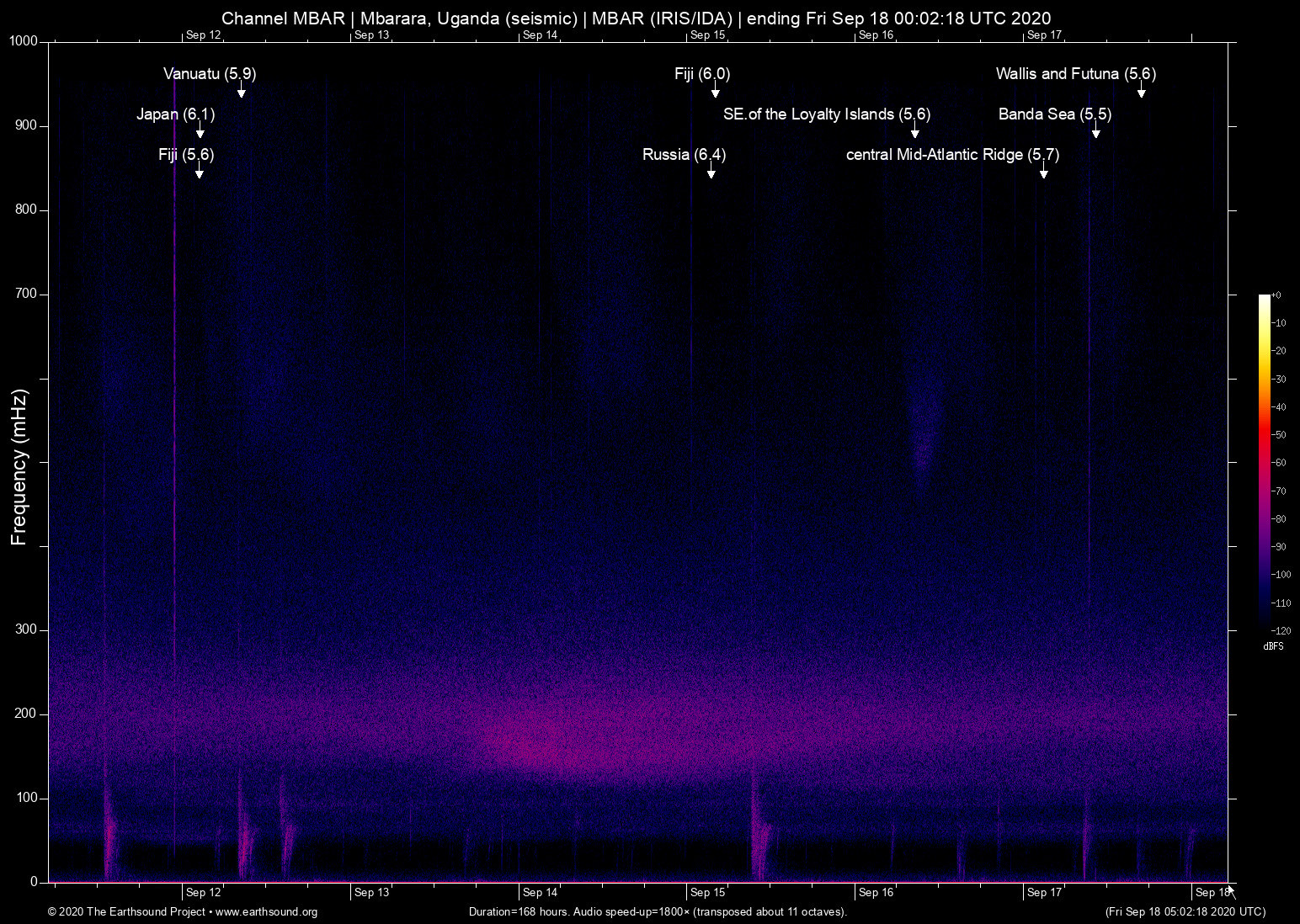Click the Russia (6.4) event label
Image resolution: width=1300 pixels, height=924 pixels.
click(684, 155)
